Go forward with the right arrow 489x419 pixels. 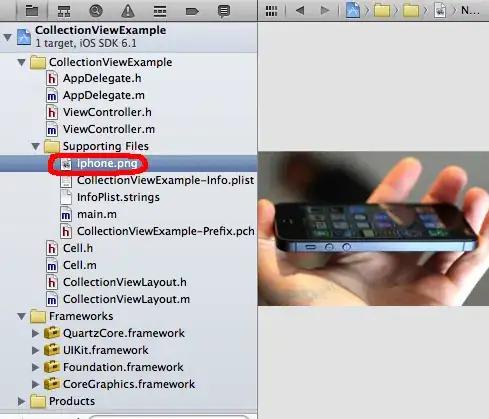click(325, 11)
